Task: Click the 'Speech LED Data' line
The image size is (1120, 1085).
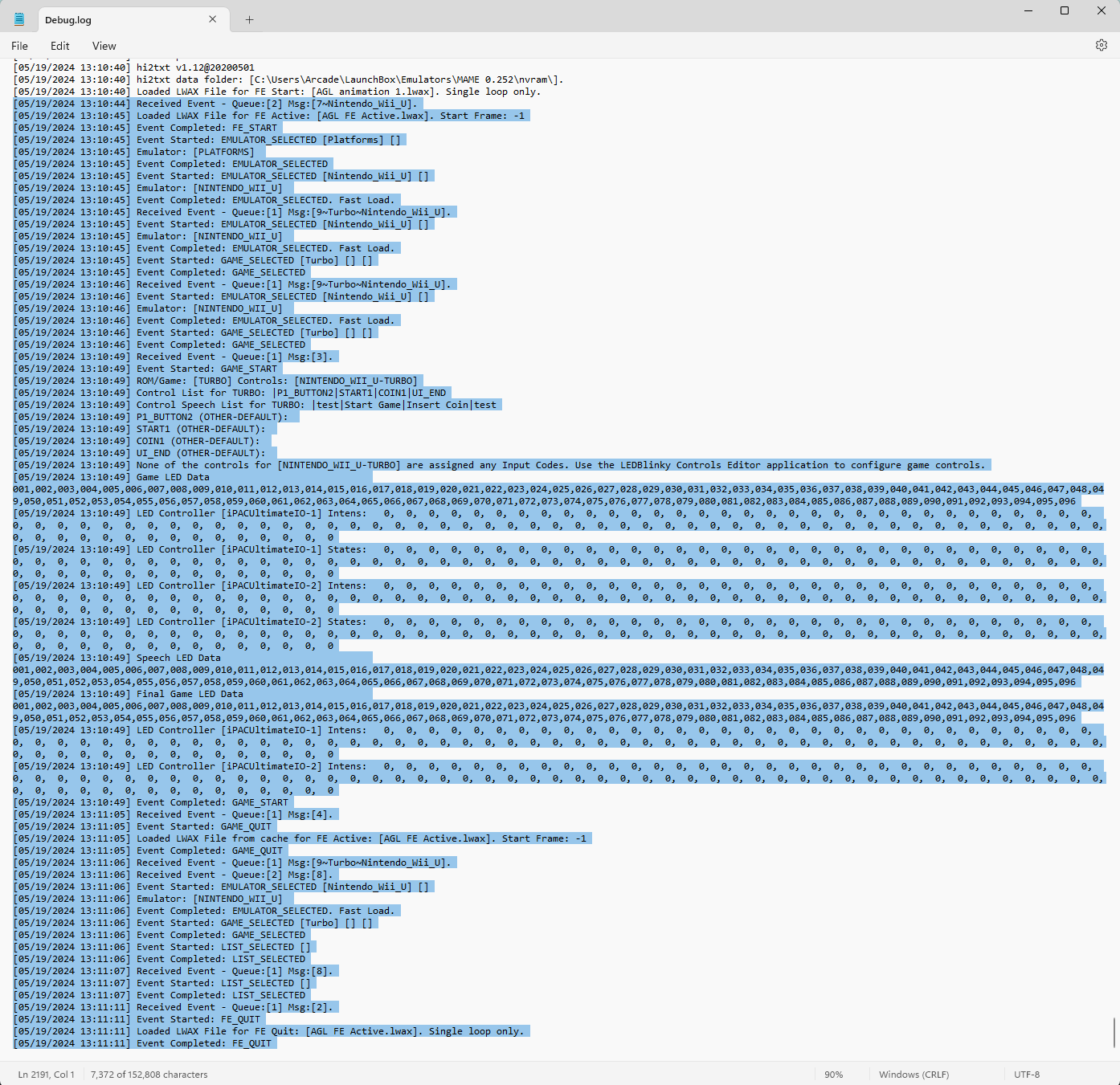Action: click(116, 658)
